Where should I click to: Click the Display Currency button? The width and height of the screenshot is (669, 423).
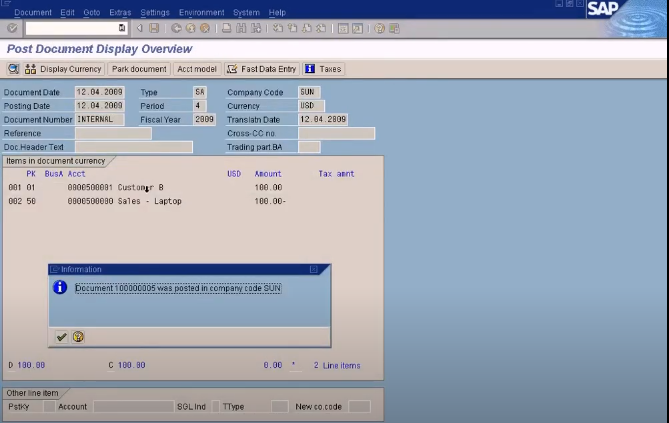coord(64,69)
